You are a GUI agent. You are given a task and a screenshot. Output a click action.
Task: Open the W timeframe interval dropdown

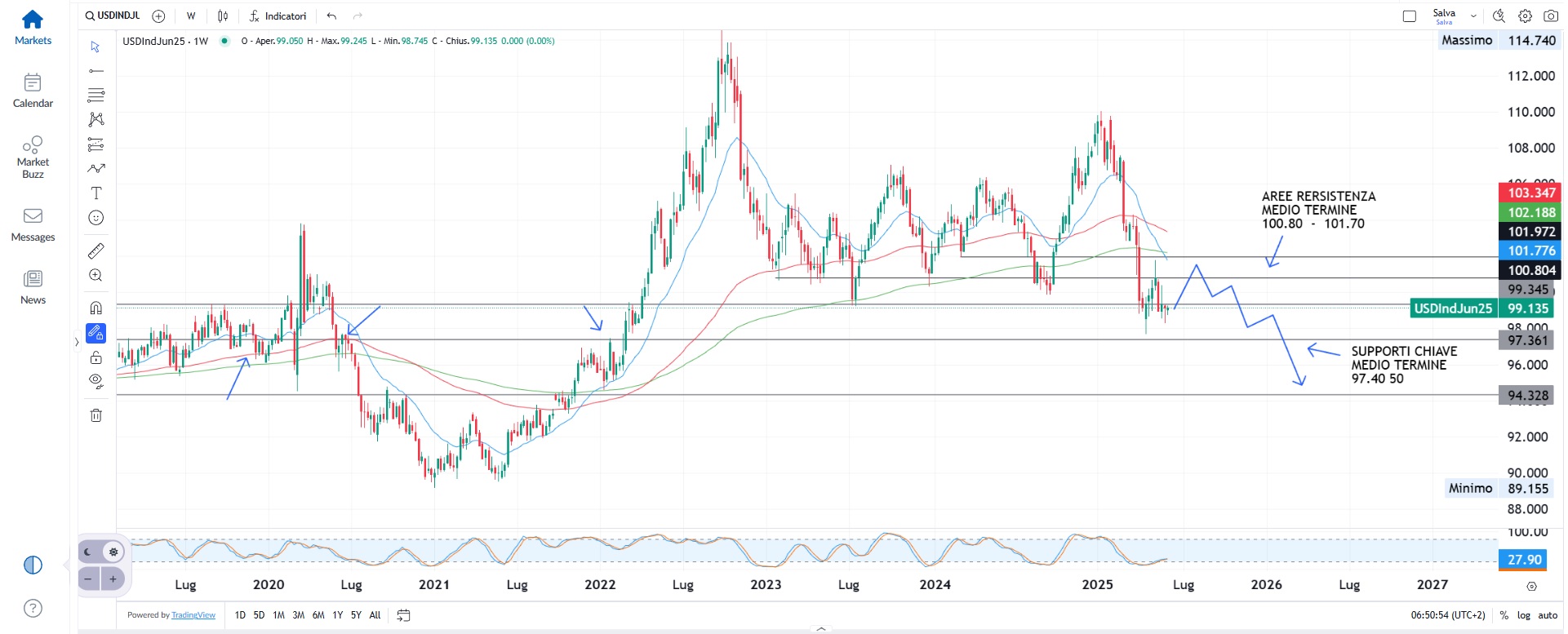tap(191, 16)
